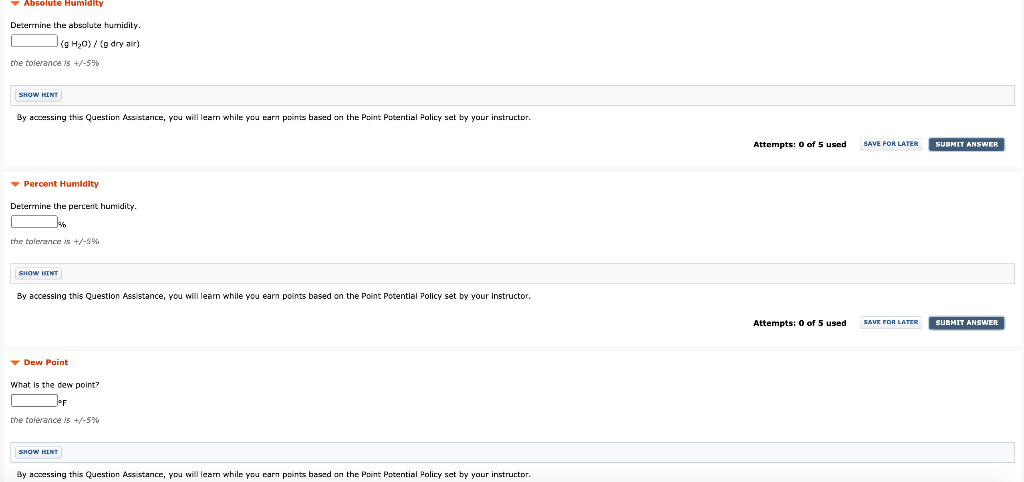Image resolution: width=1024 pixels, height=482 pixels.
Task: Click the percent humidity answer input field
Action: [35, 222]
